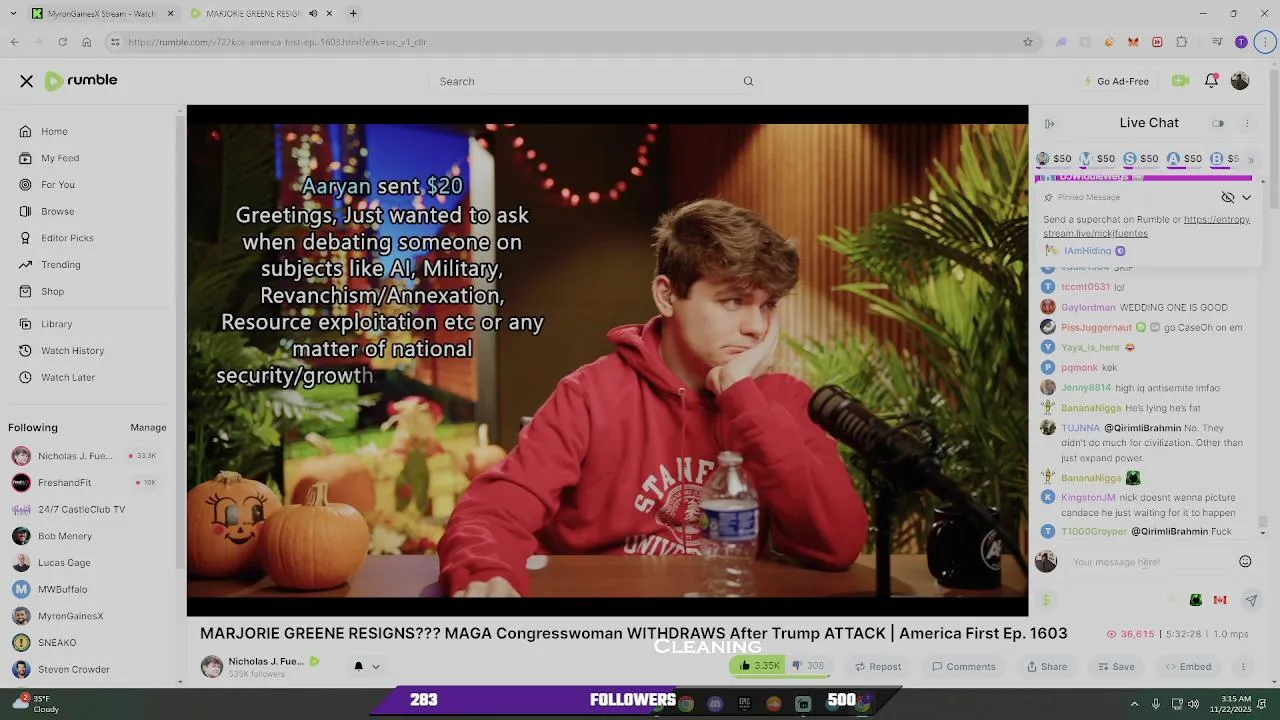The height and width of the screenshot is (720, 1280).
Task: Close the sidebar menu with X icon
Action: 27,81
